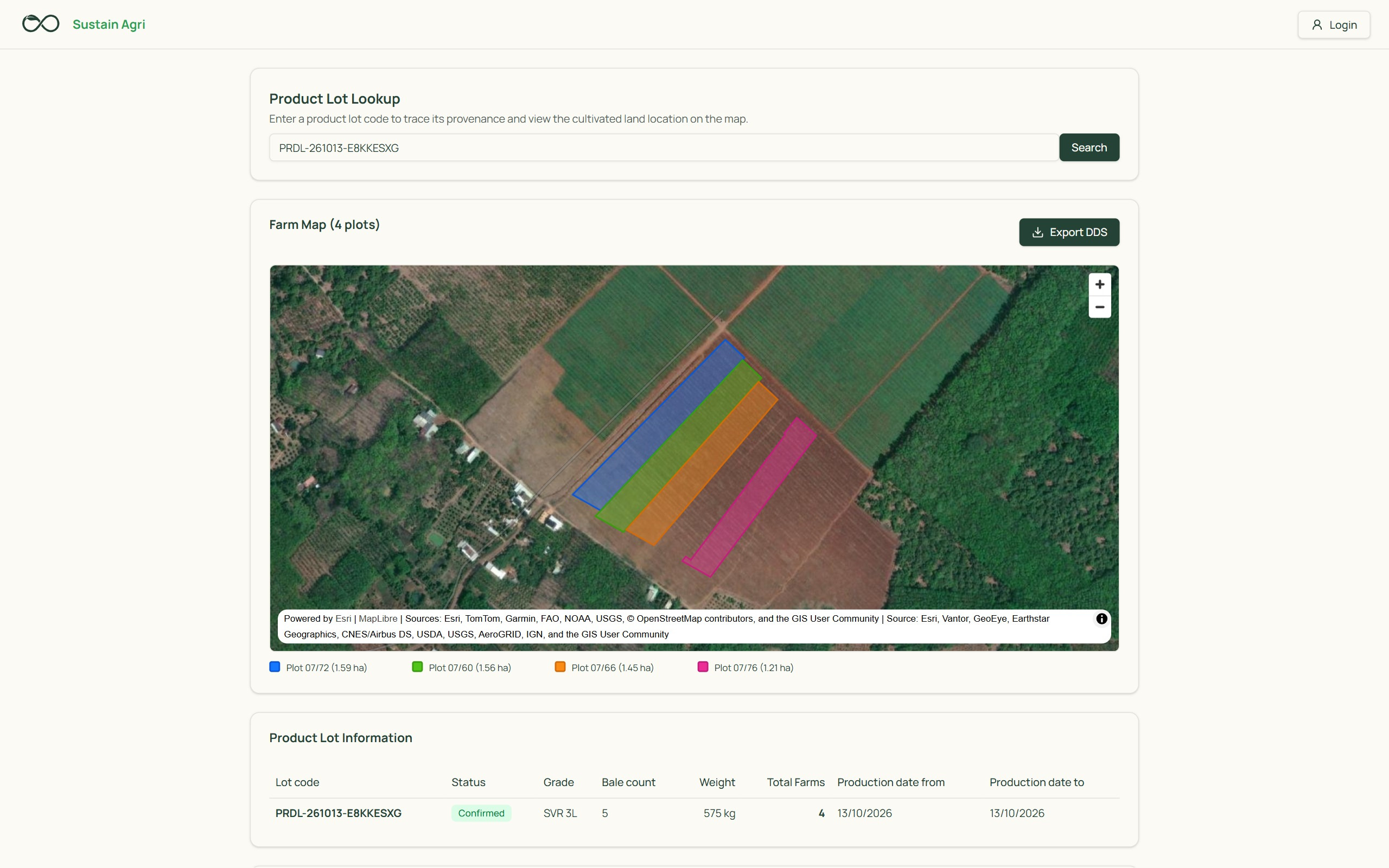Click the orange Plot 07/66 legend swatch
Image resolution: width=1389 pixels, height=868 pixels.
click(x=560, y=667)
